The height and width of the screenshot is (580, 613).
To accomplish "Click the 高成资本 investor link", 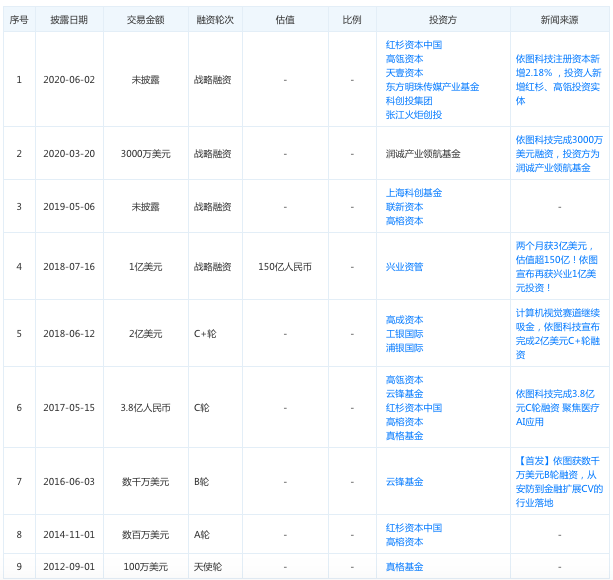I will pyautogui.click(x=404, y=320).
